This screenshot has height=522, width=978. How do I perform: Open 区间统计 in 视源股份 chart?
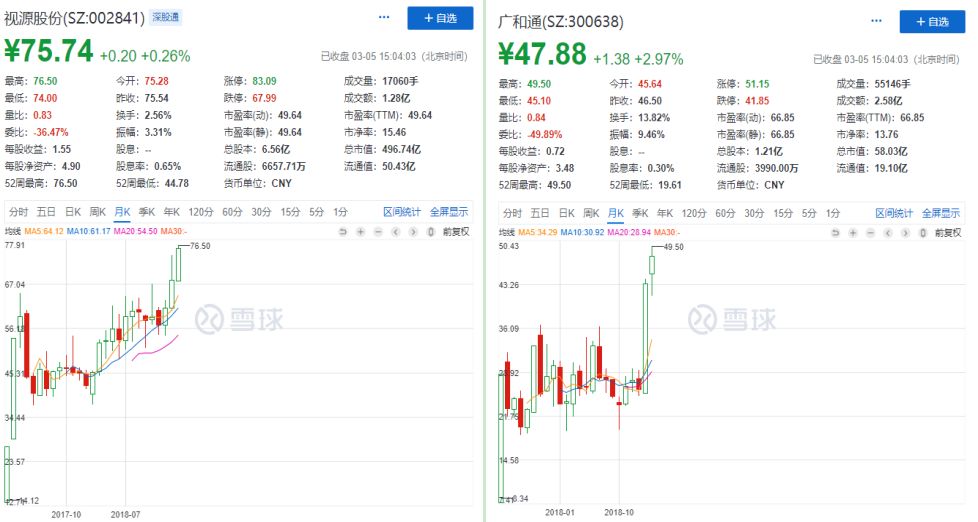[402, 212]
